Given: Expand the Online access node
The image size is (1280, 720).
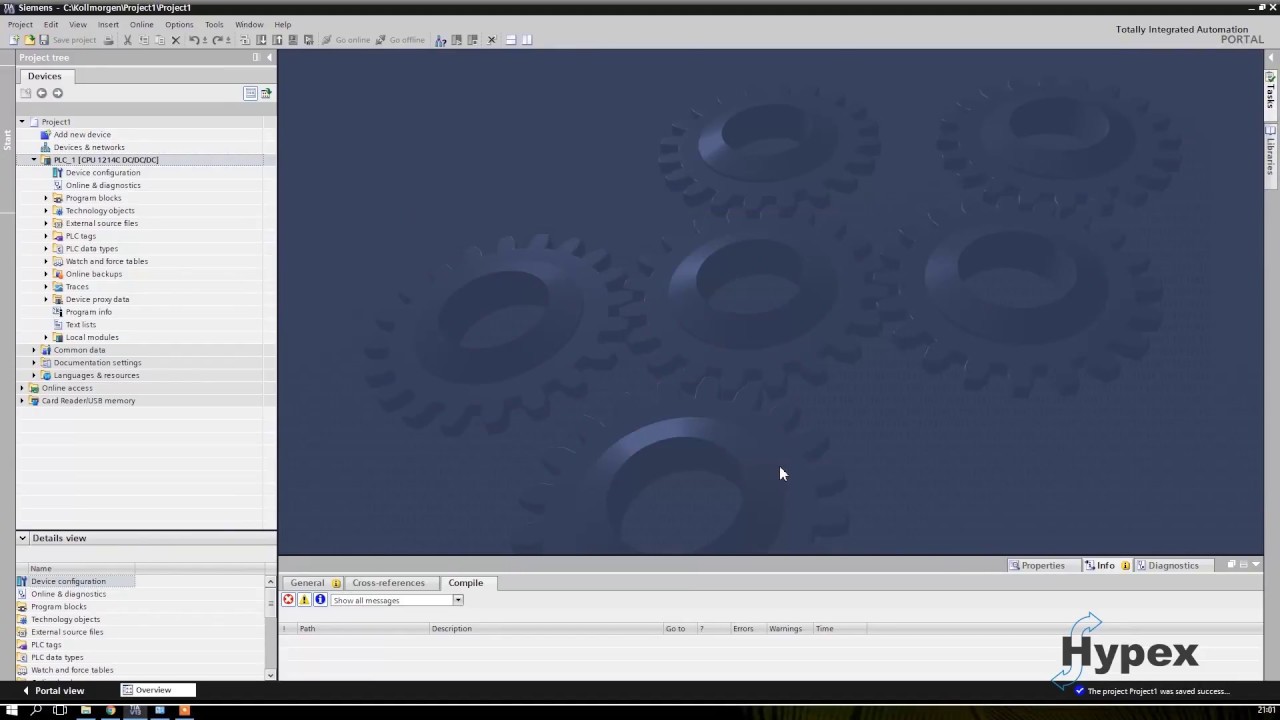Looking at the screenshot, I should [x=21, y=388].
